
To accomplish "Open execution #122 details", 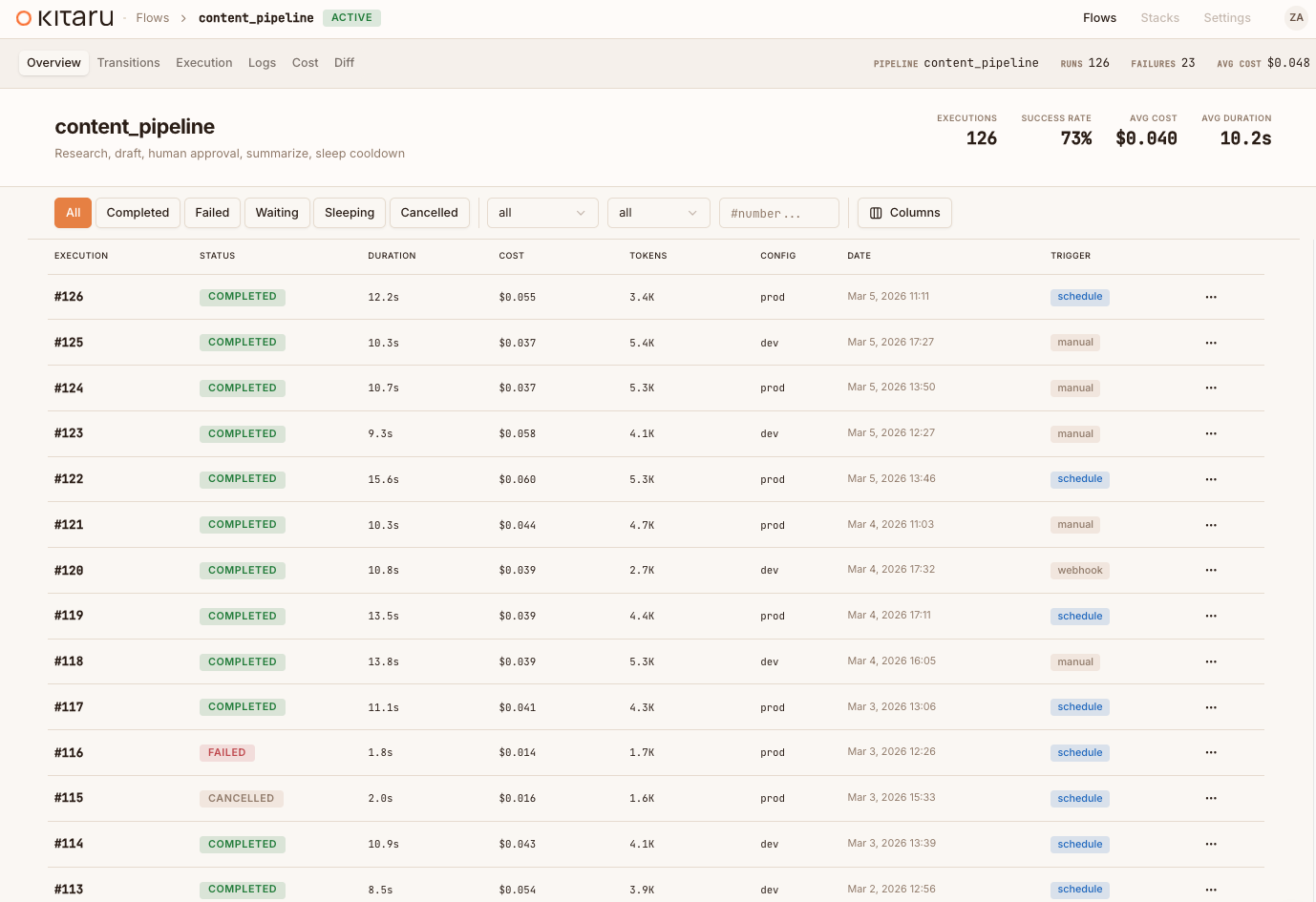I will coord(69,478).
